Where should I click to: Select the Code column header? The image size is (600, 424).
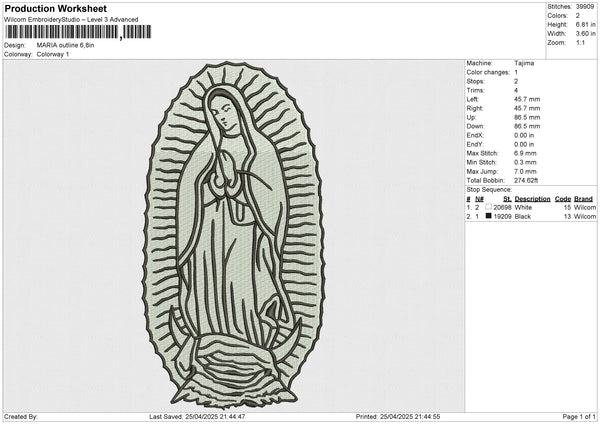pos(563,198)
